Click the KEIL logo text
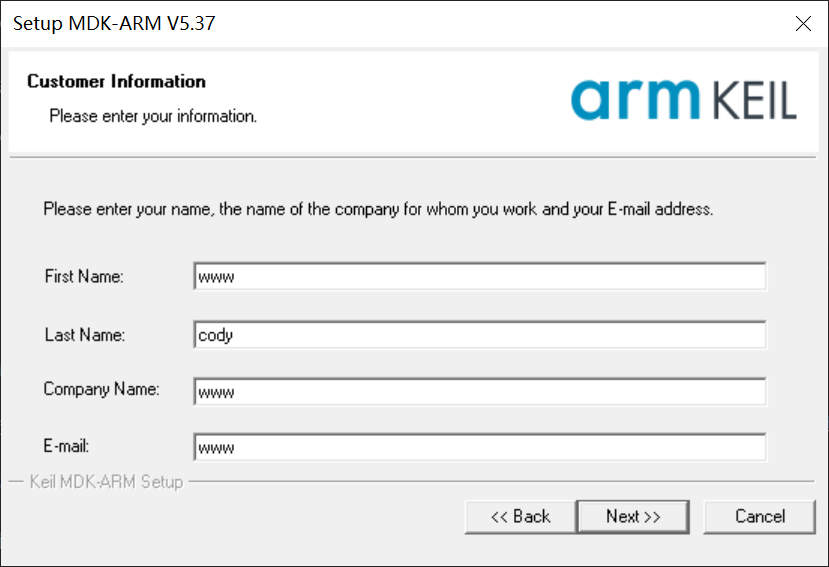The image size is (829, 567). click(755, 101)
